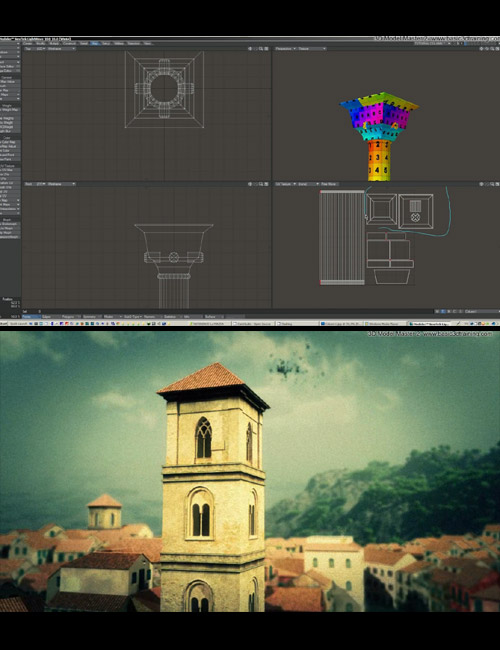Open the Surface Editor from sidebar
Image resolution: width=500 pixels, height=650 pixels.
[10, 66]
